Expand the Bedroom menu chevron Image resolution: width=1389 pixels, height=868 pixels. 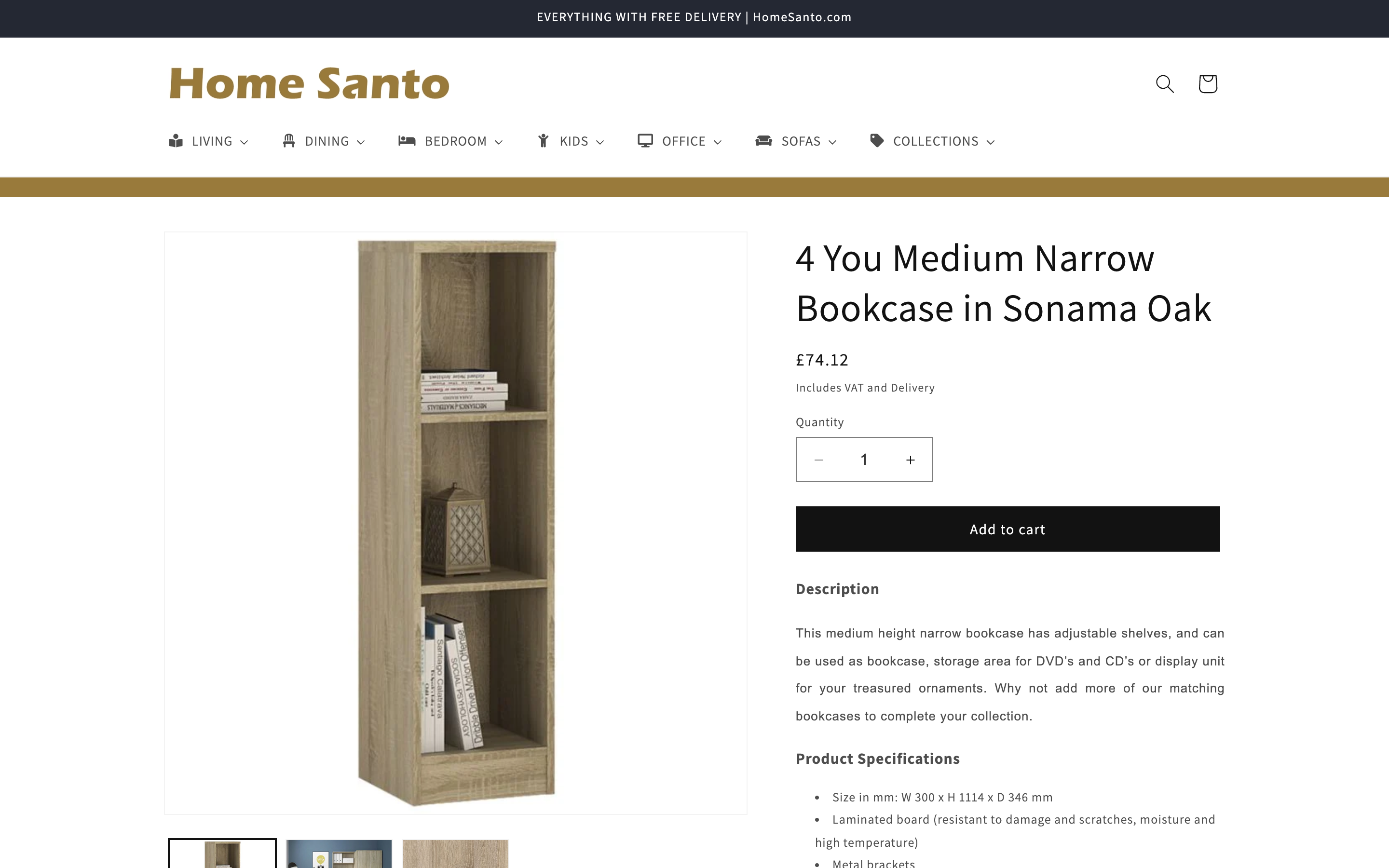tap(498, 142)
